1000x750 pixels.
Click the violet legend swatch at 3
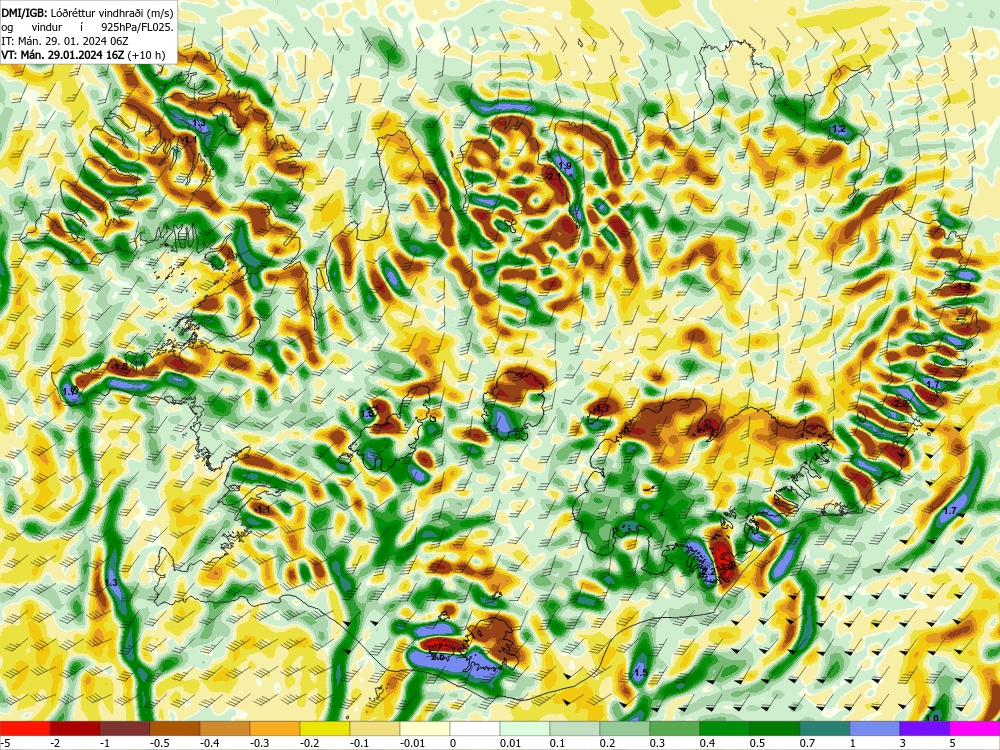coord(925,728)
